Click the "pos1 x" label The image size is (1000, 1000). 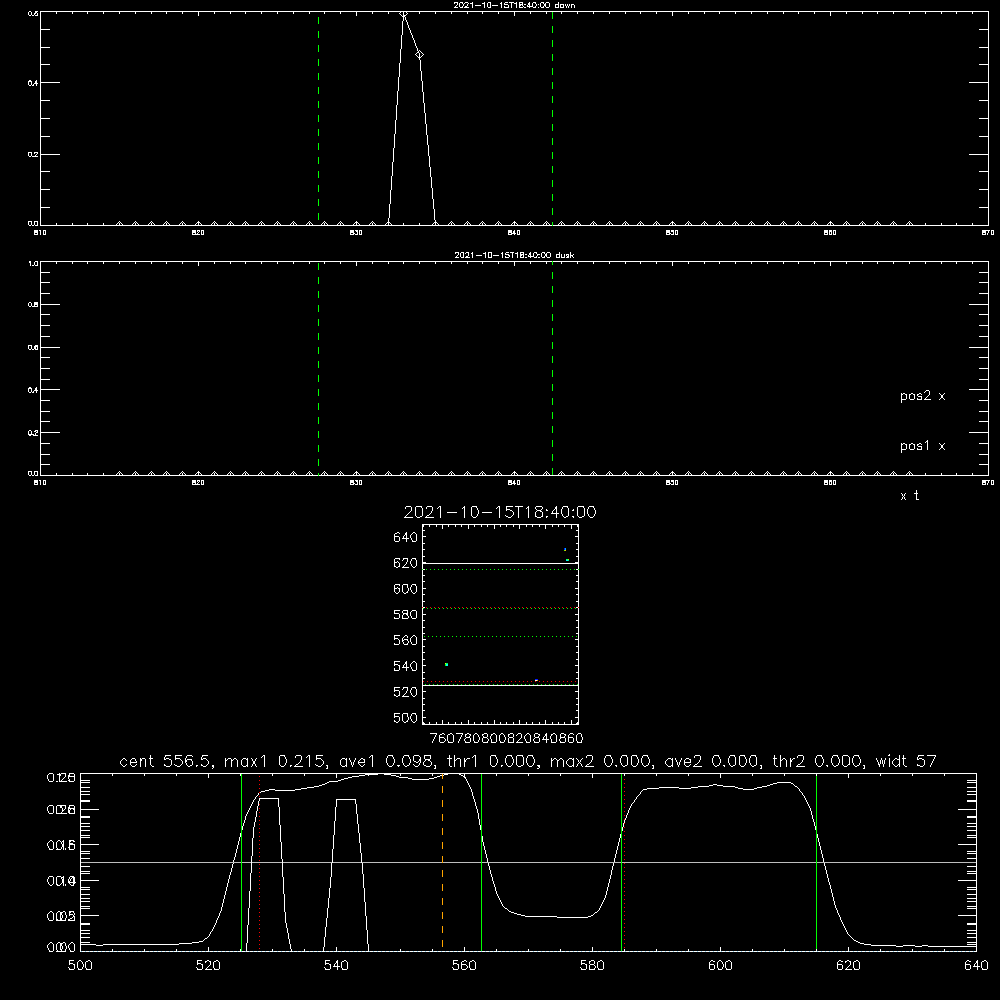point(922,446)
